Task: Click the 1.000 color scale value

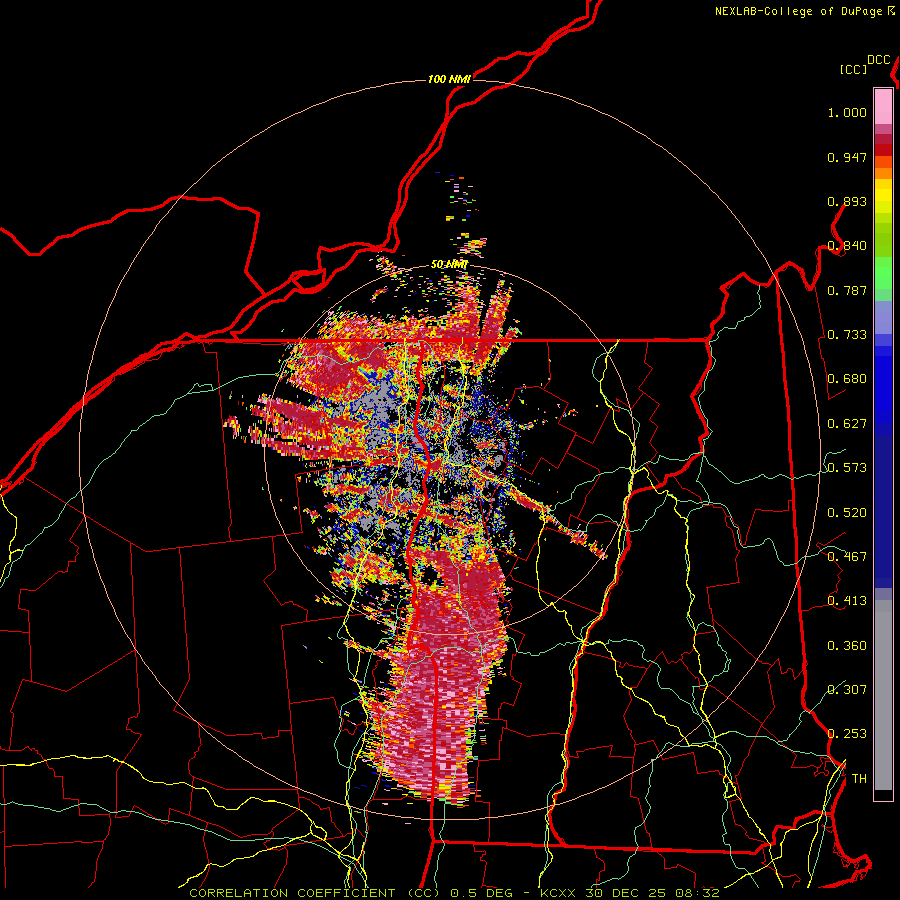Action: tap(847, 112)
